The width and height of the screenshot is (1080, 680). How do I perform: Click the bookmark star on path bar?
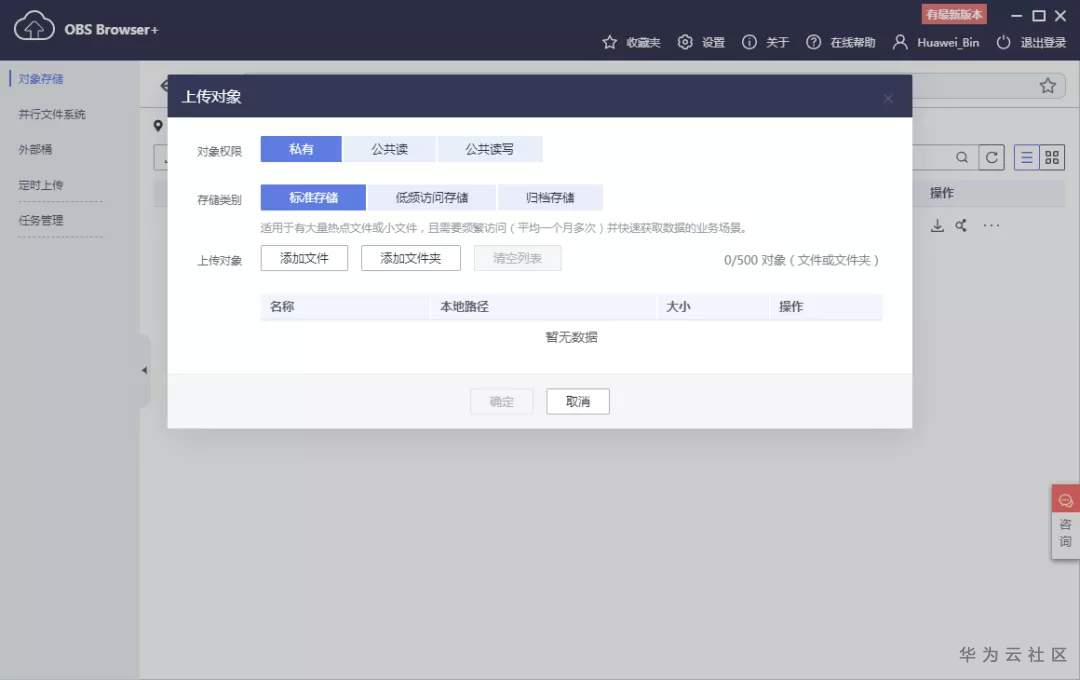1048,86
